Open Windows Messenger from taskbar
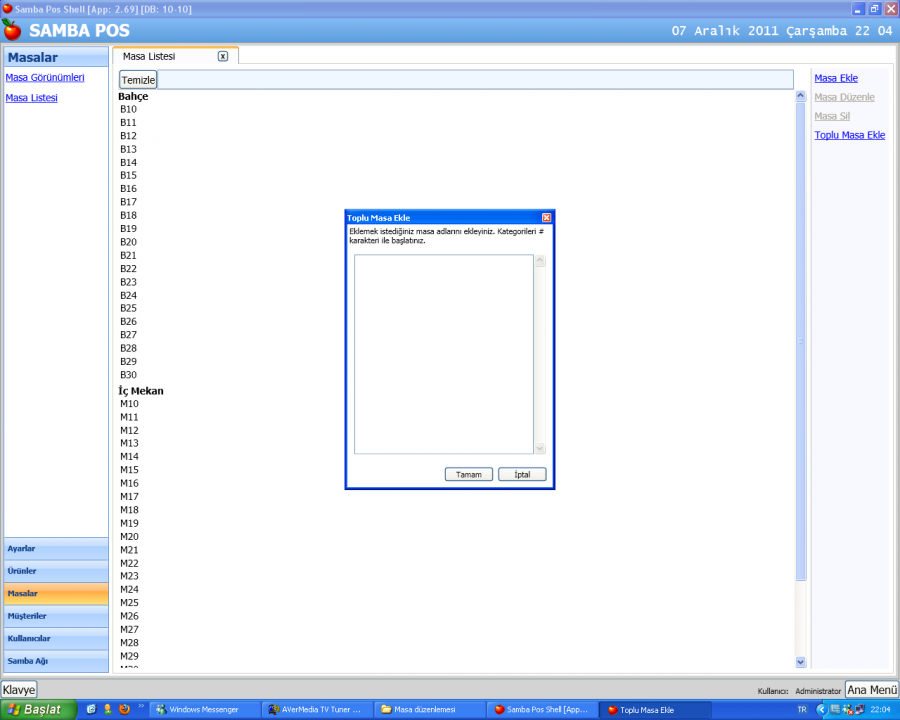 [x=204, y=710]
